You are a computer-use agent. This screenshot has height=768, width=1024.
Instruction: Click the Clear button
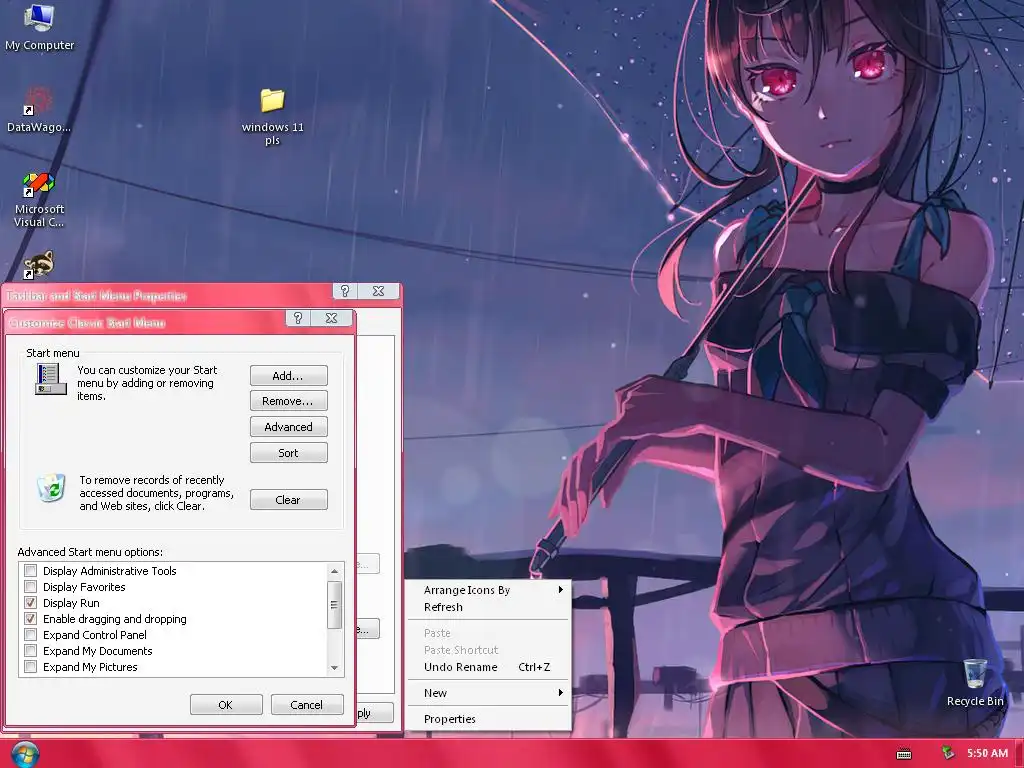289,500
